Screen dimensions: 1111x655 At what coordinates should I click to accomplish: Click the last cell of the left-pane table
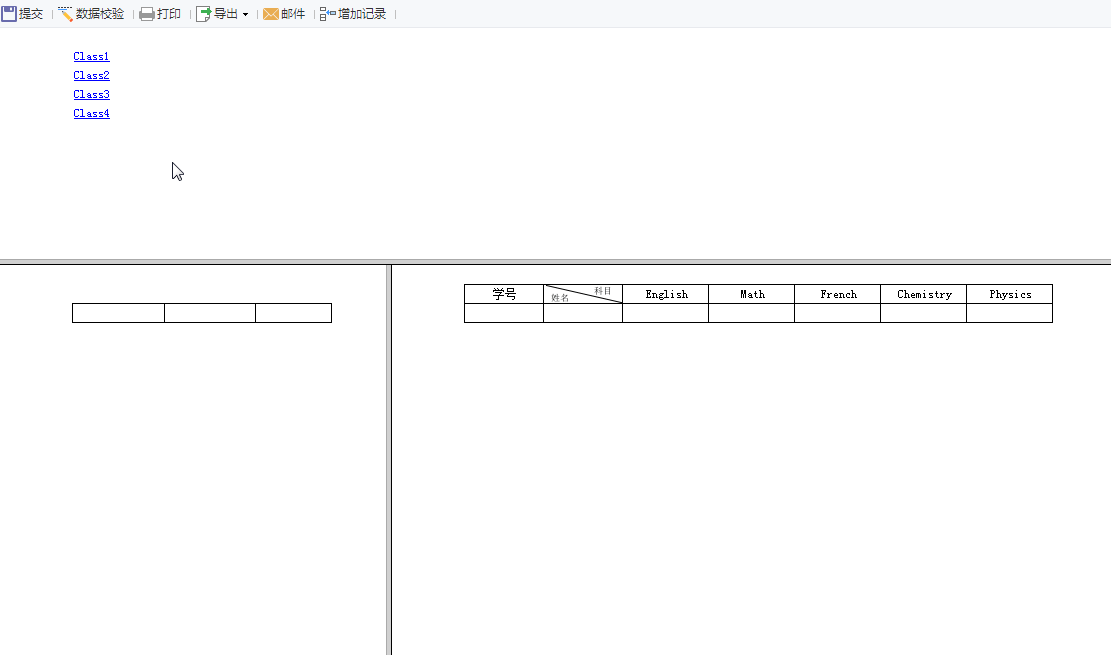(x=294, y=313)
